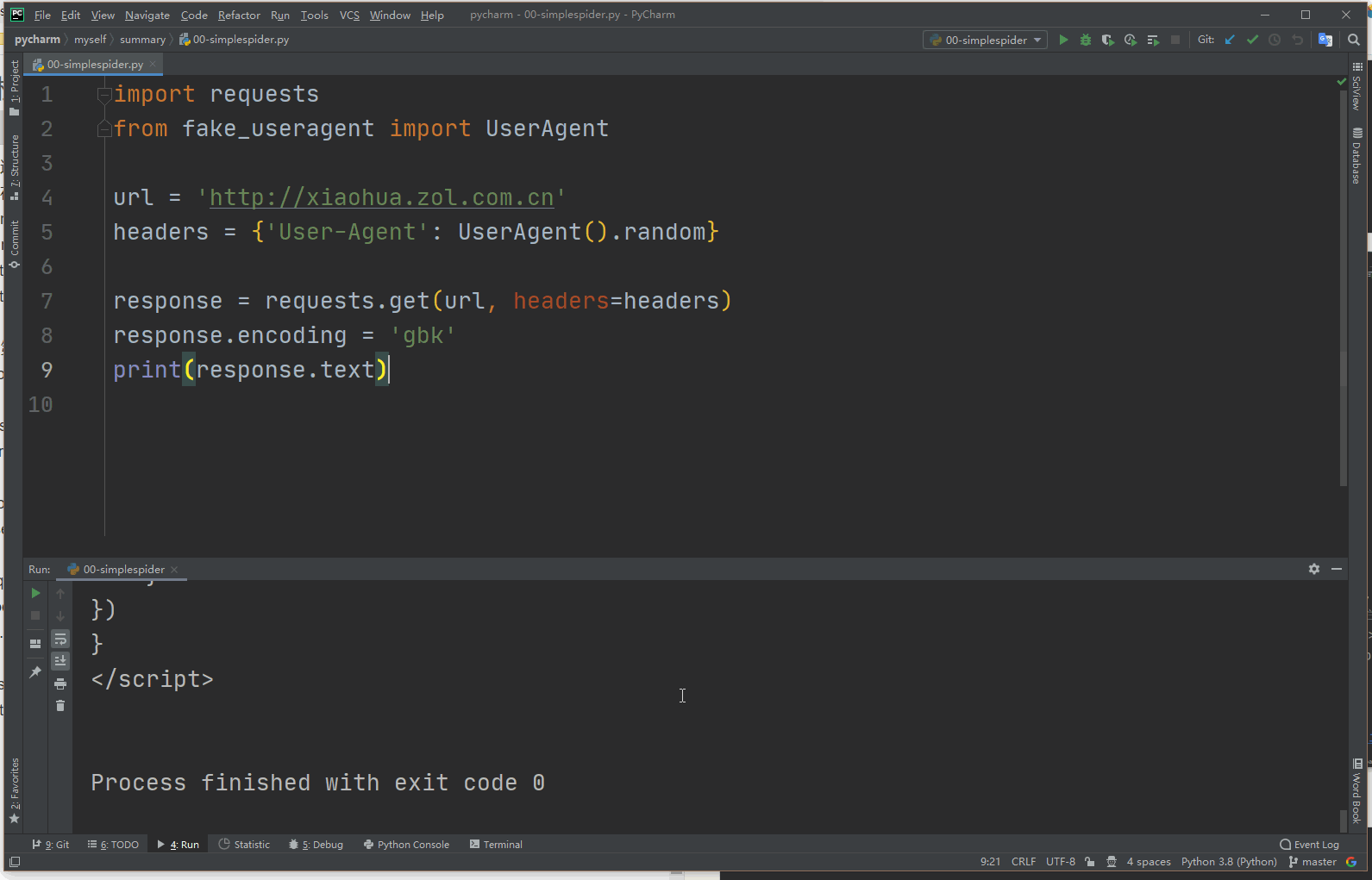
Task: Open the run configuration dropdown 00-simplespider
Action: point(986,40)
